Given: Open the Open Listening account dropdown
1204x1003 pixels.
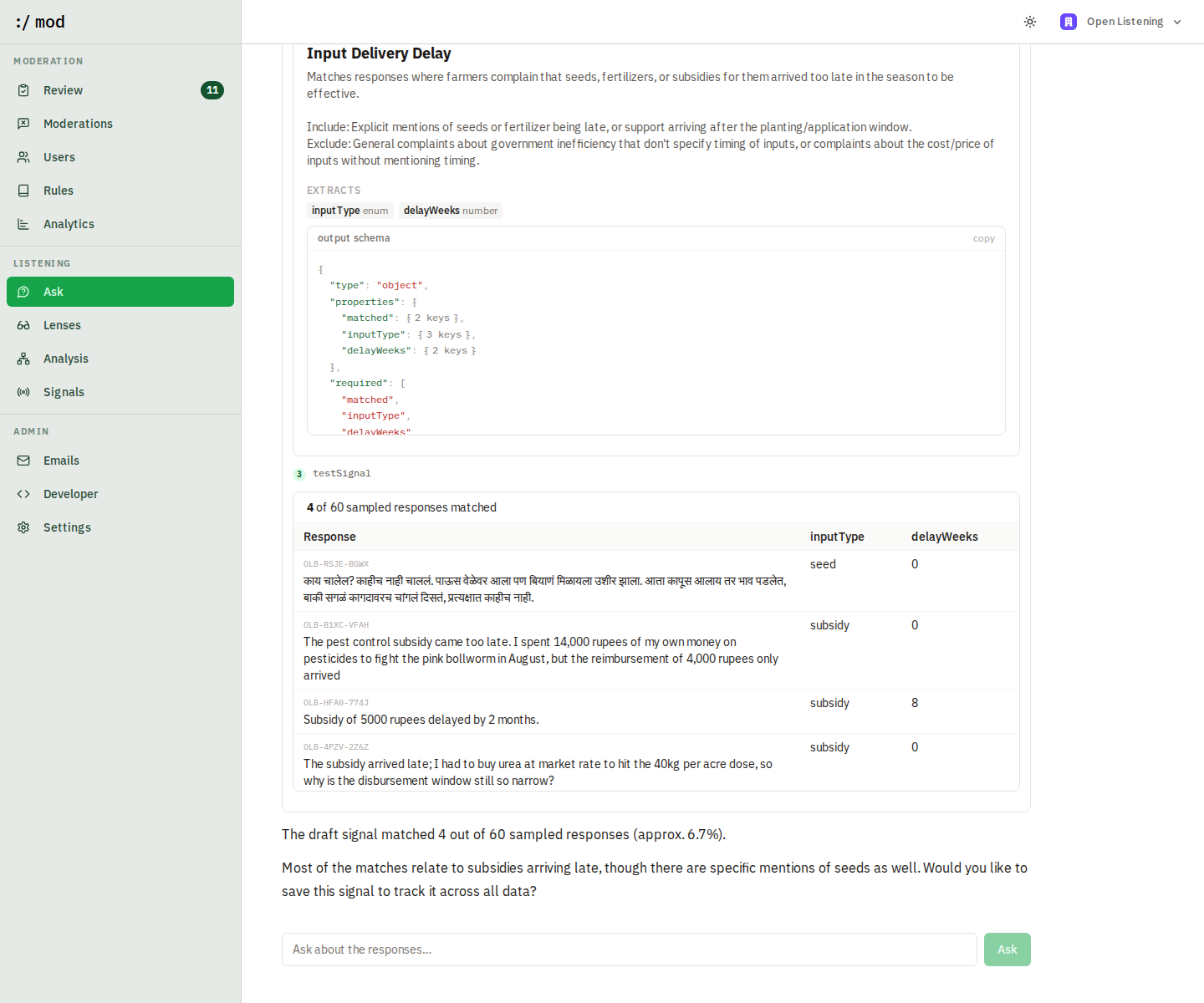Looking at the screenshot, I should [x=1121, y=22].
